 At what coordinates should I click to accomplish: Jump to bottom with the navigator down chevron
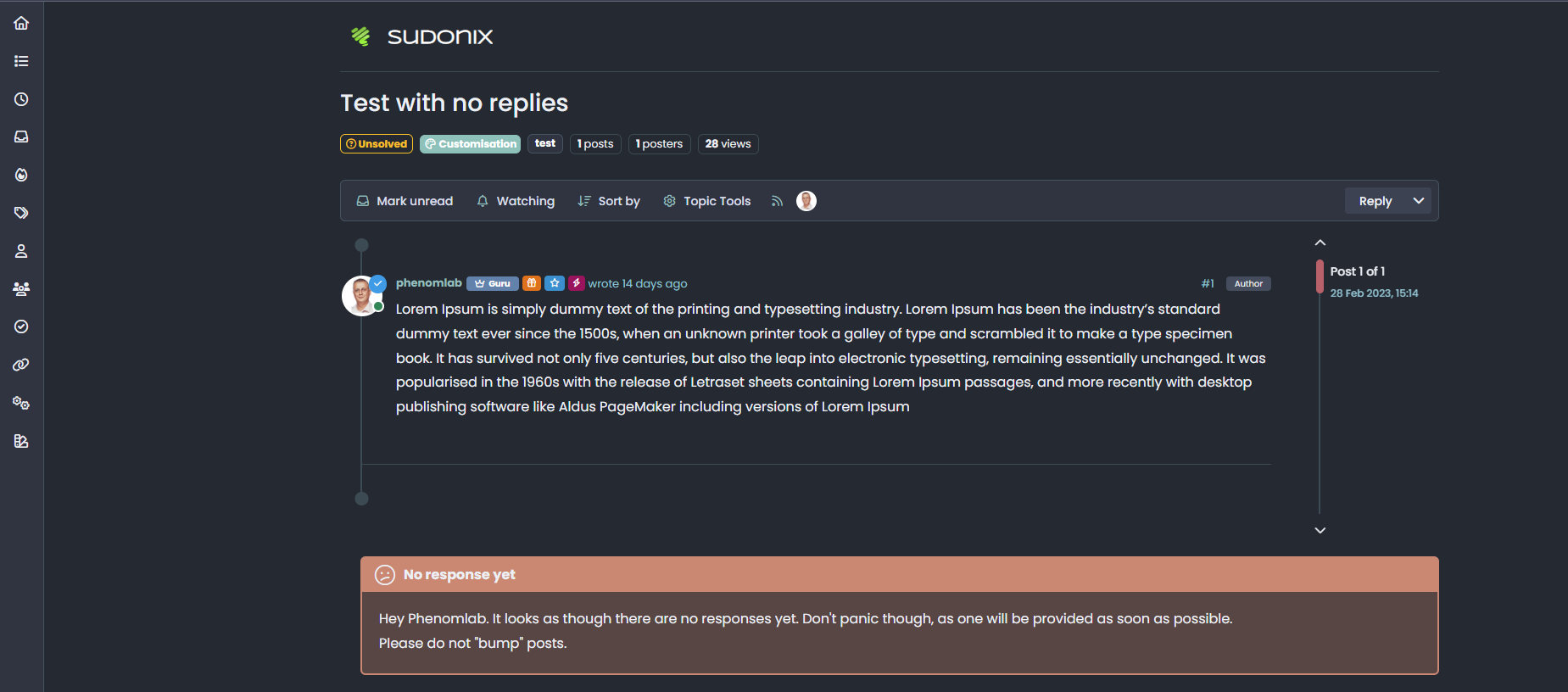coord(1320,530)
